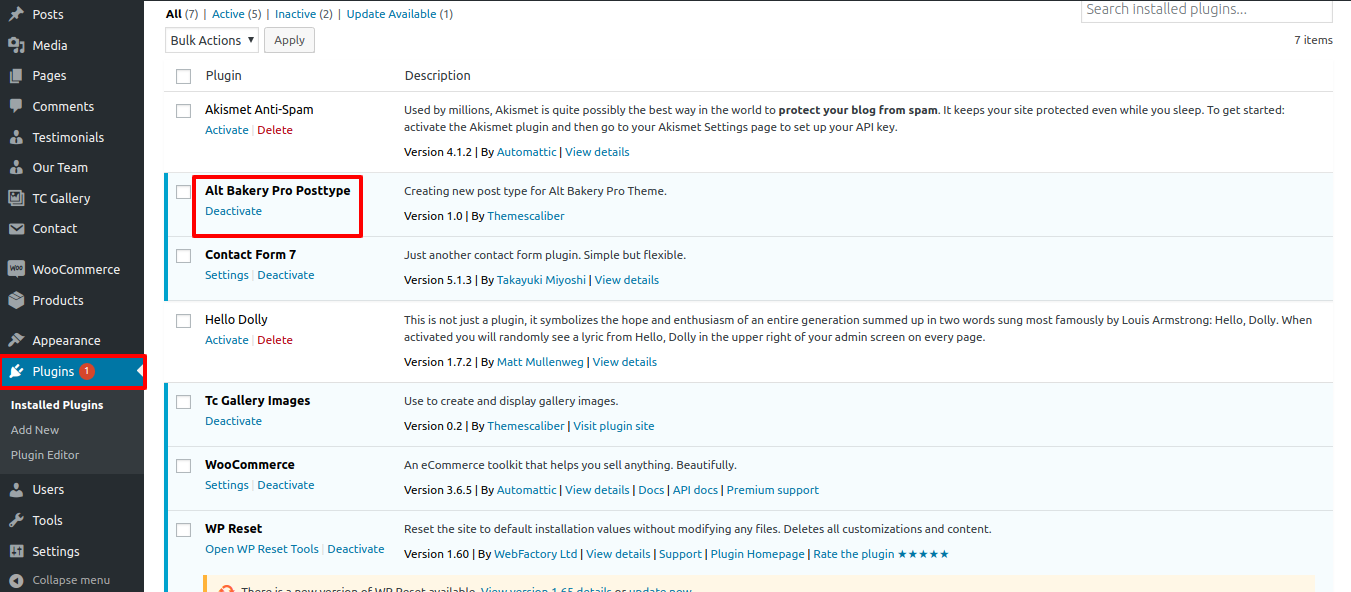Viewport: 1351px width, 592px height.
Task: Delete the Hello Dolly plugin
Action: pos(275,340)
